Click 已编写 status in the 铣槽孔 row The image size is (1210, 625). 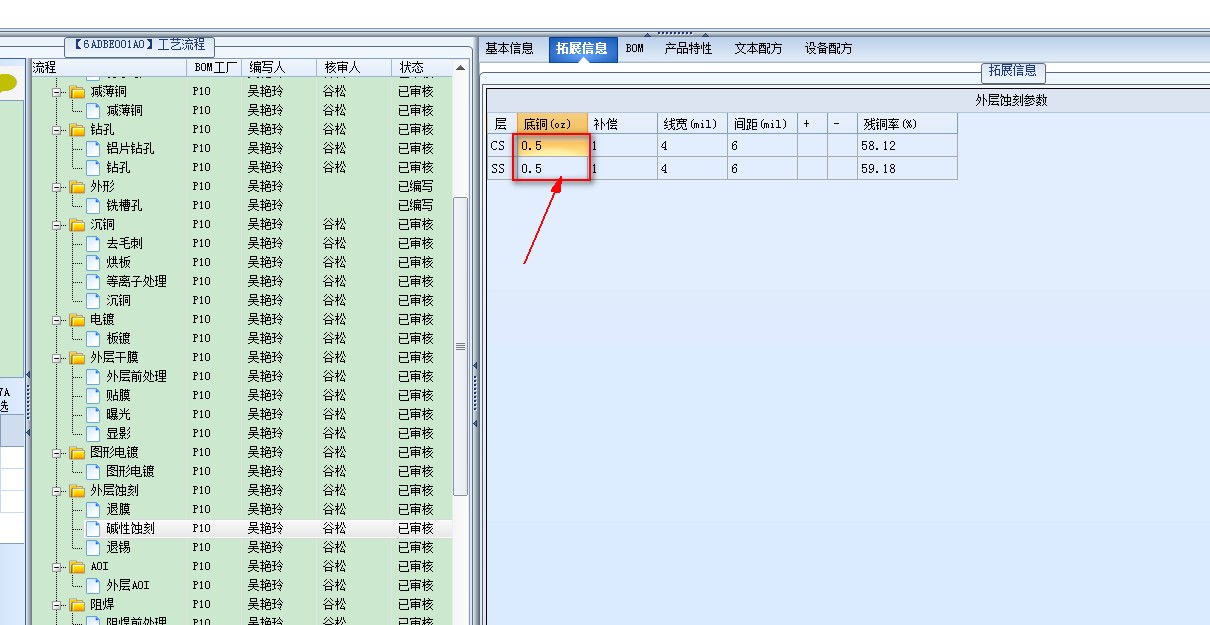(416, 205)
